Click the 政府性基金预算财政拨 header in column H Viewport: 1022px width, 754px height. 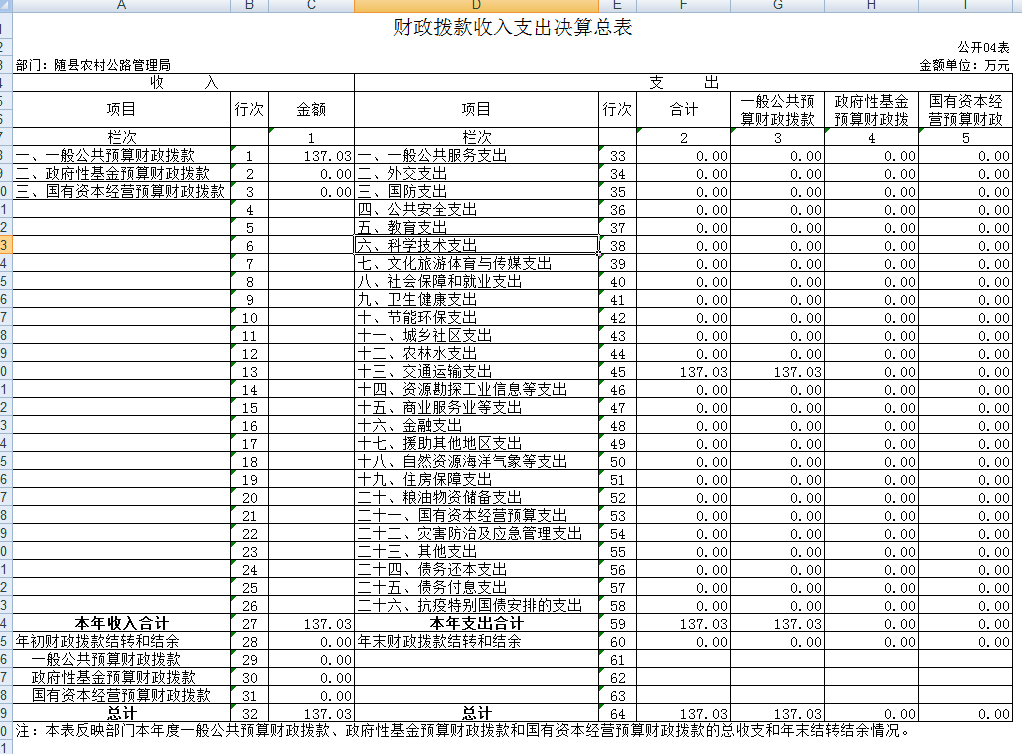click(871, 110)
